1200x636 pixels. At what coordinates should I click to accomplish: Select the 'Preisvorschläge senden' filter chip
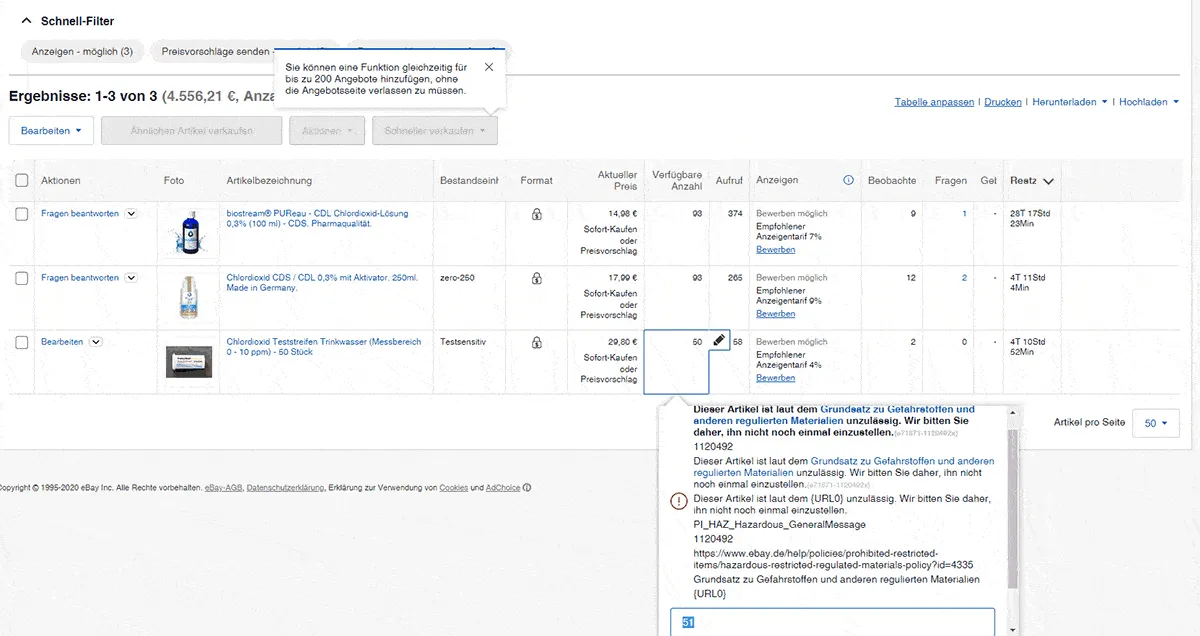(215, 51)
